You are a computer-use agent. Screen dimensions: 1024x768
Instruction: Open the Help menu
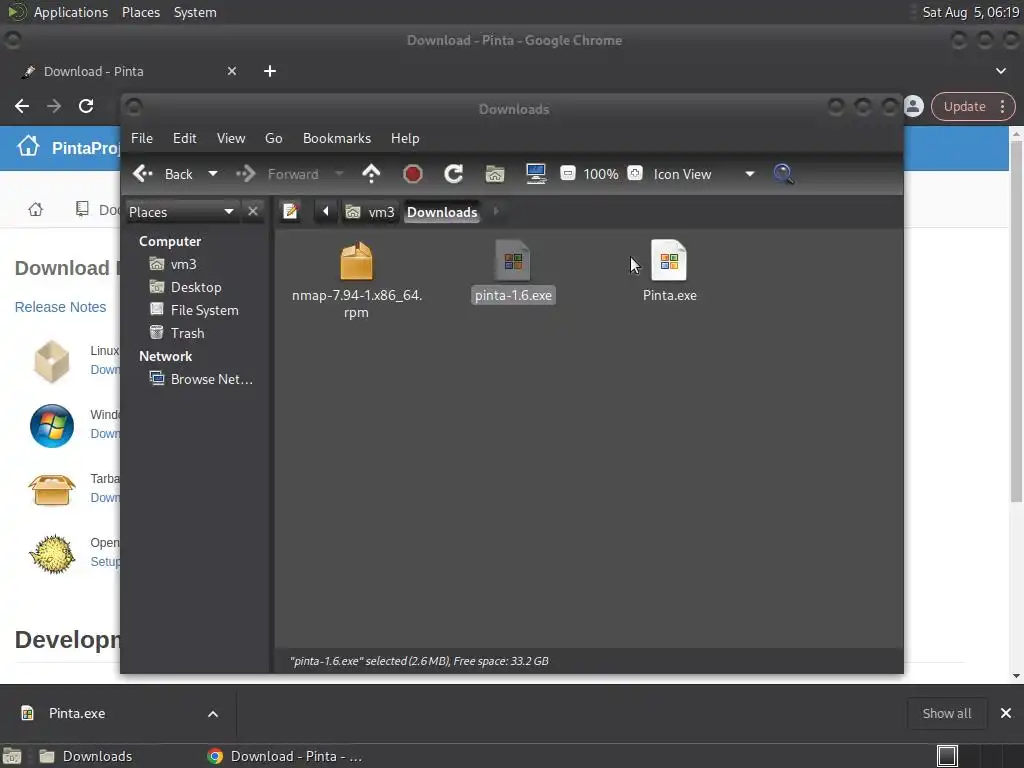(x=405, y=138)
